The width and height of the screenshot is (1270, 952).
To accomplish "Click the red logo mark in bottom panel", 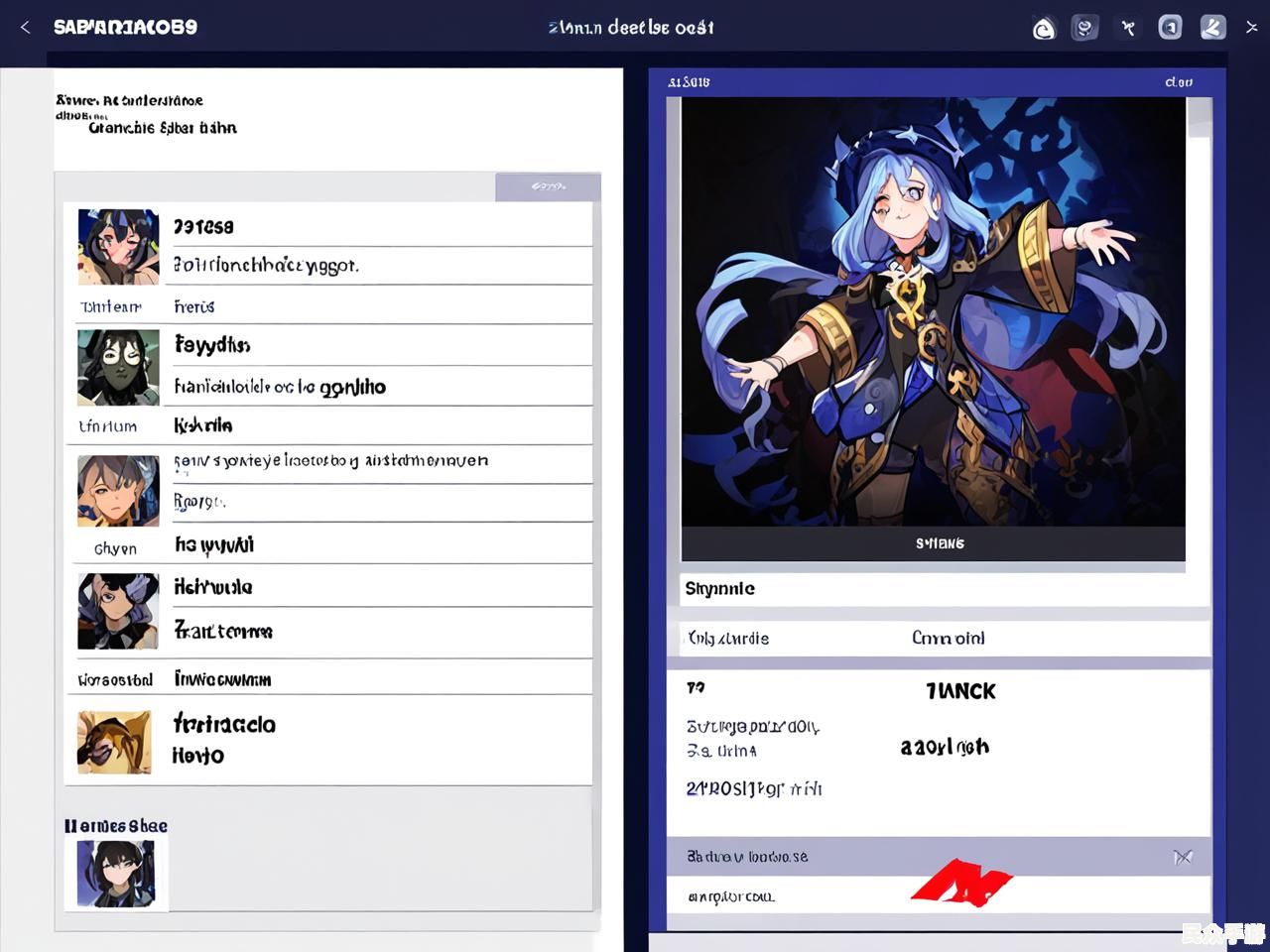I will [x=960, y=884].
